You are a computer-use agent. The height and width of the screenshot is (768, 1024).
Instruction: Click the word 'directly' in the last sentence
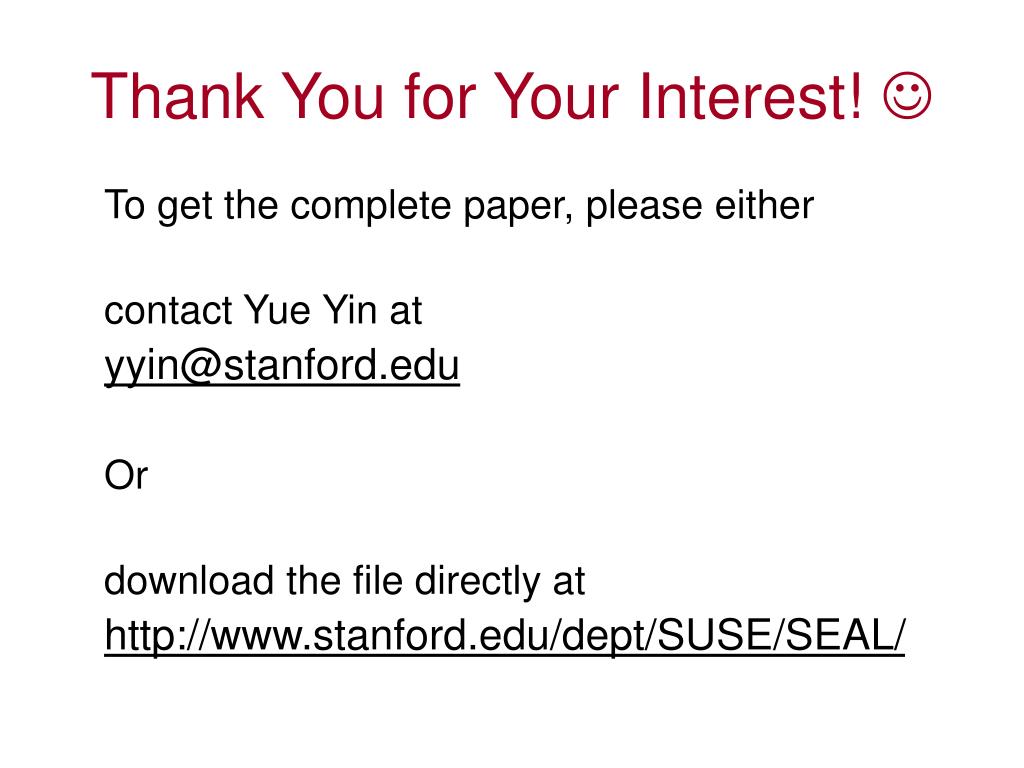click(477, 581)
